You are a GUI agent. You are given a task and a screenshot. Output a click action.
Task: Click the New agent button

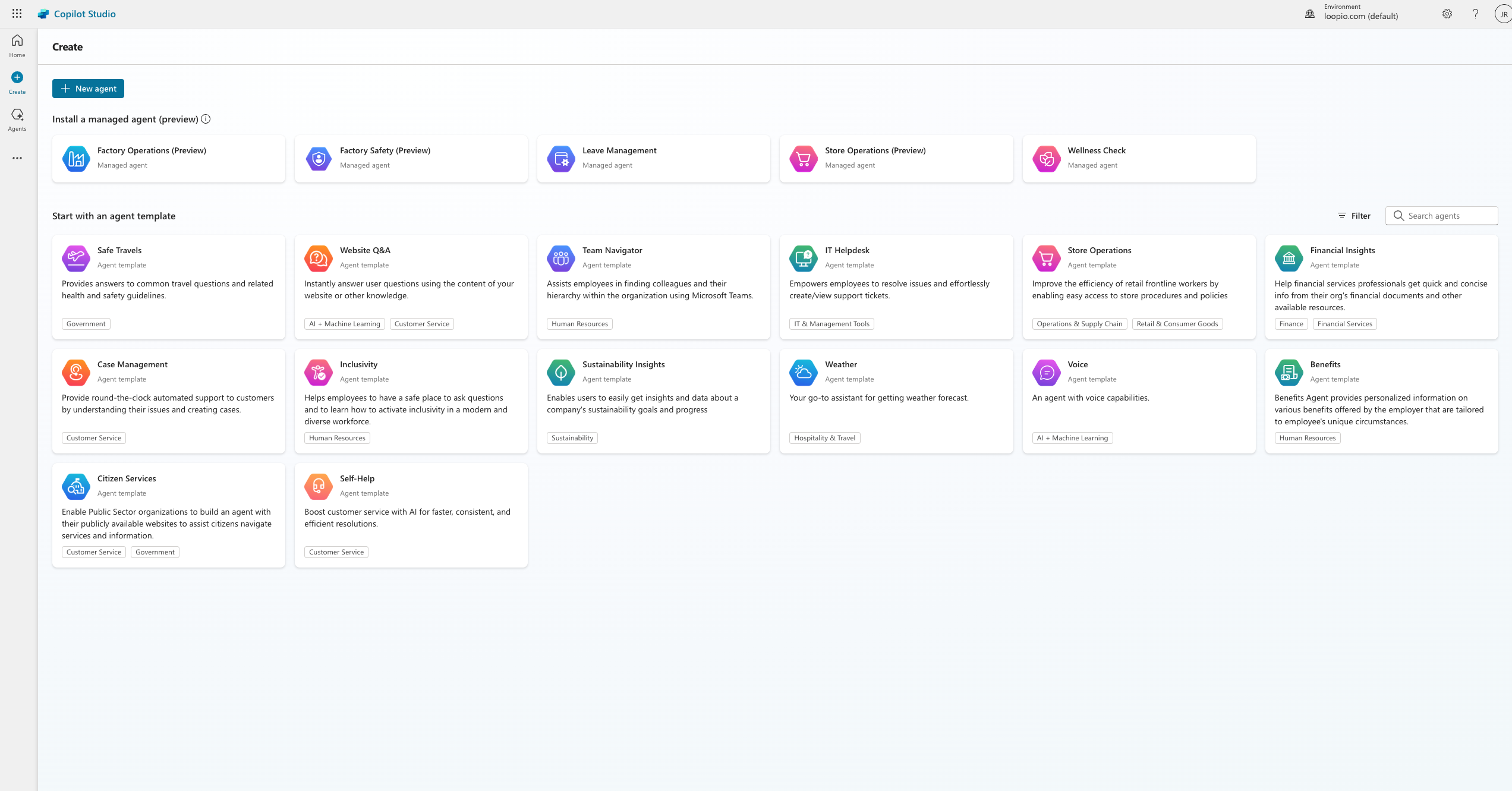click(x=88, y=89)
